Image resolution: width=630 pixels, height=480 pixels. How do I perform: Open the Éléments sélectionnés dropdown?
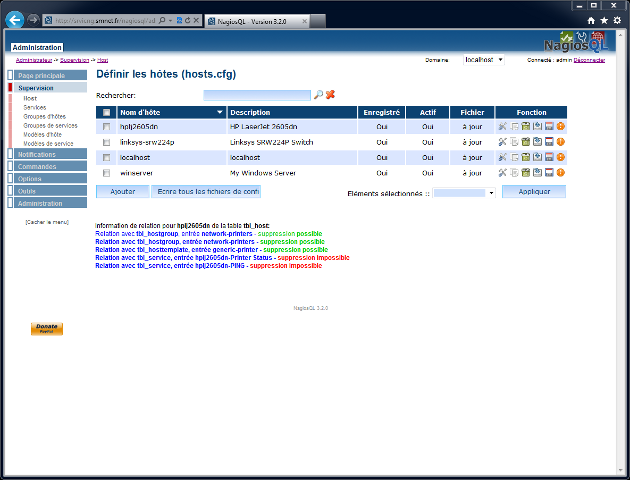(x=464, y=192)
